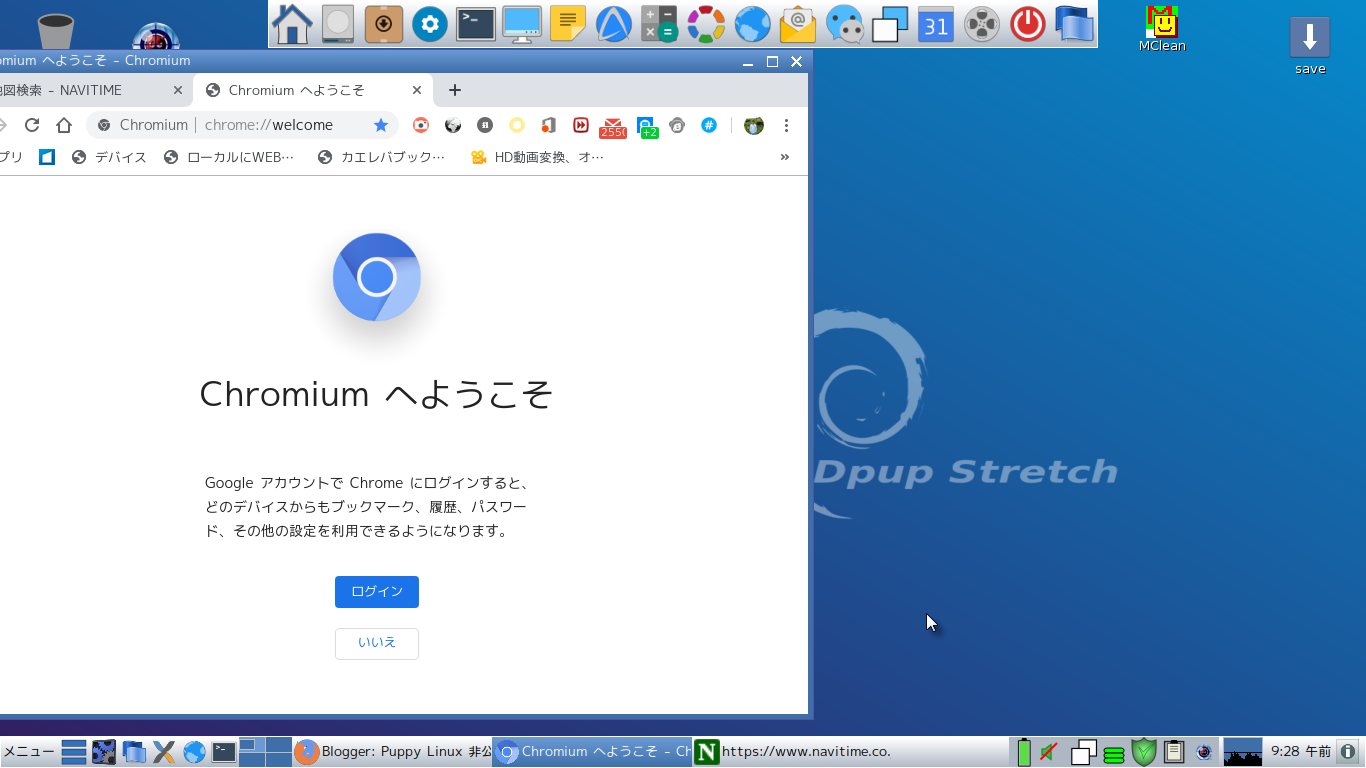
Task: Open the ローカルにWEB bookmark
Action: 229,157
